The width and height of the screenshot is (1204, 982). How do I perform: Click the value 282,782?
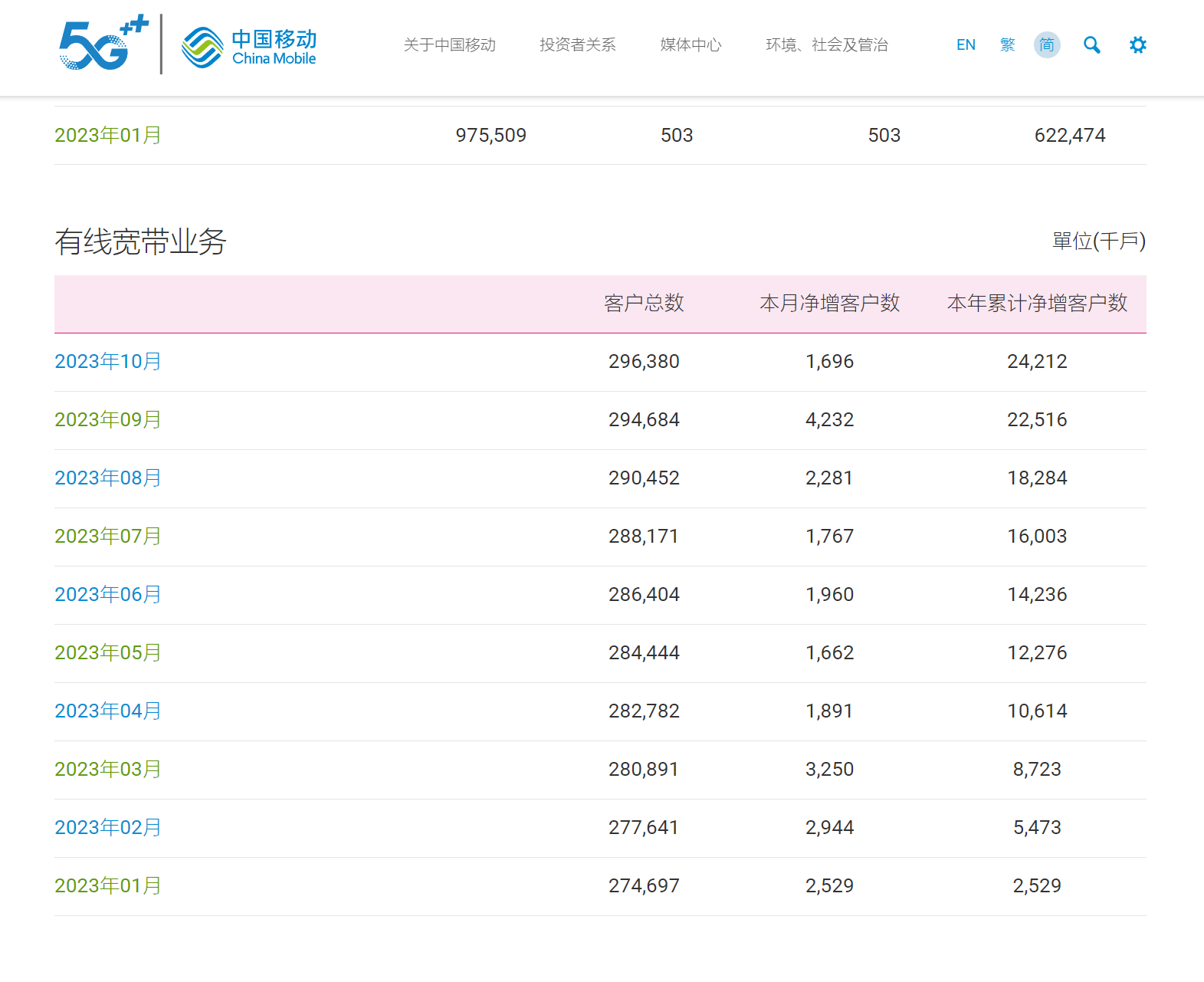click(644, 711)
